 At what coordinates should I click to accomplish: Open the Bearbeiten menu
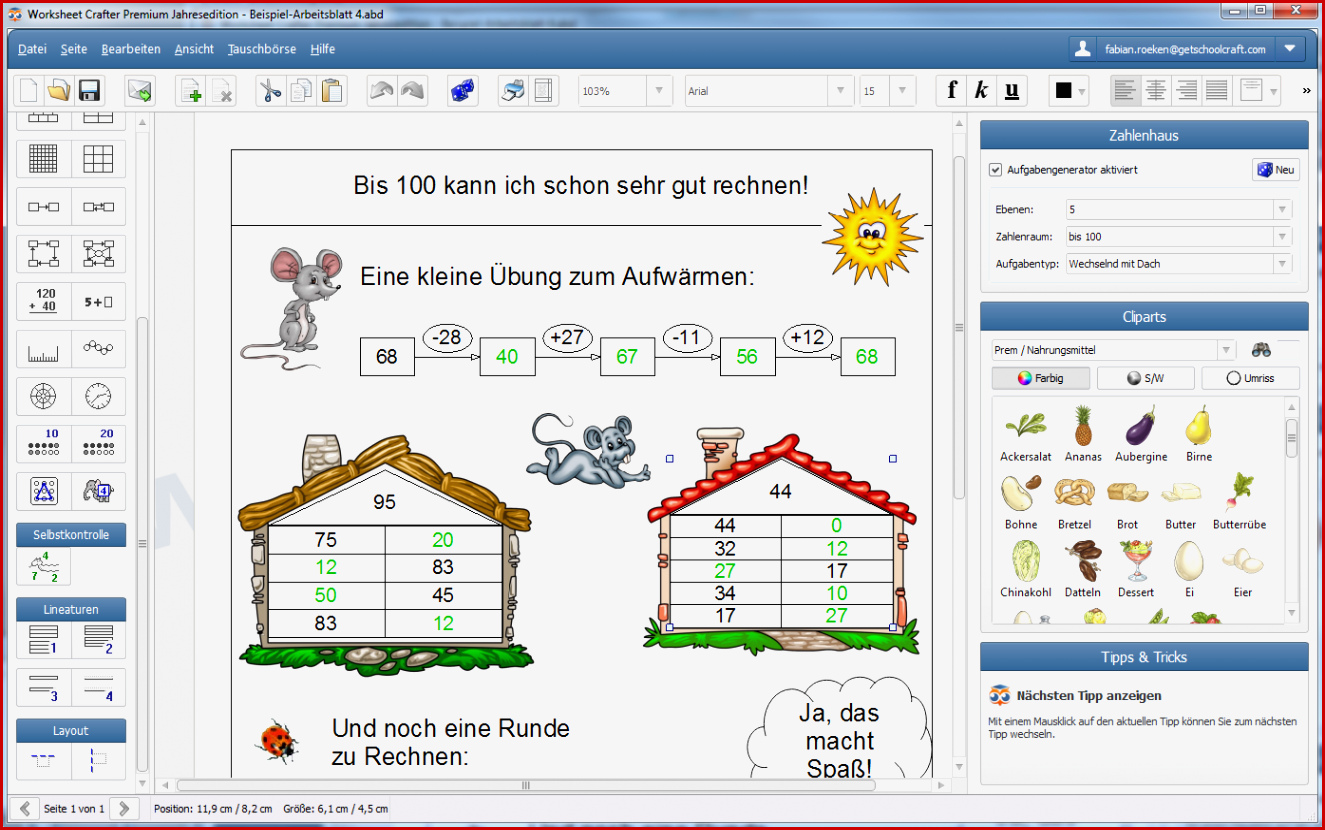131,49
